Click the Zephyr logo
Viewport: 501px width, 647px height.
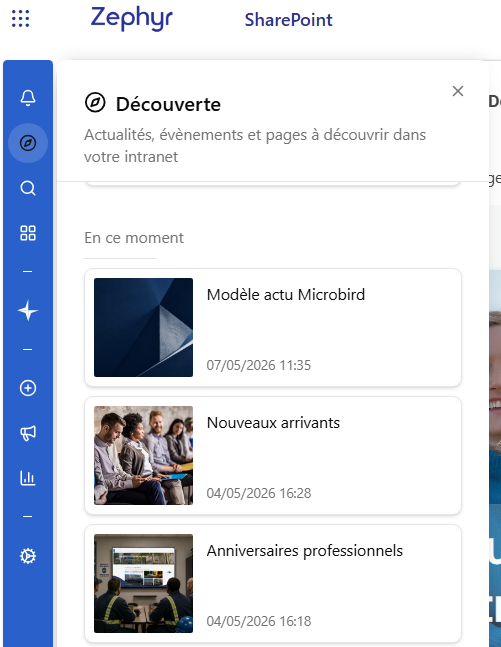point(132,19)
